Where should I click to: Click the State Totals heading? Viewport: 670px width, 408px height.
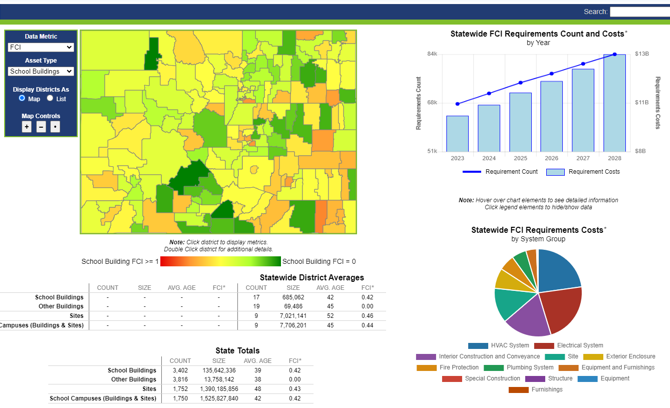(x=238, y=351)
